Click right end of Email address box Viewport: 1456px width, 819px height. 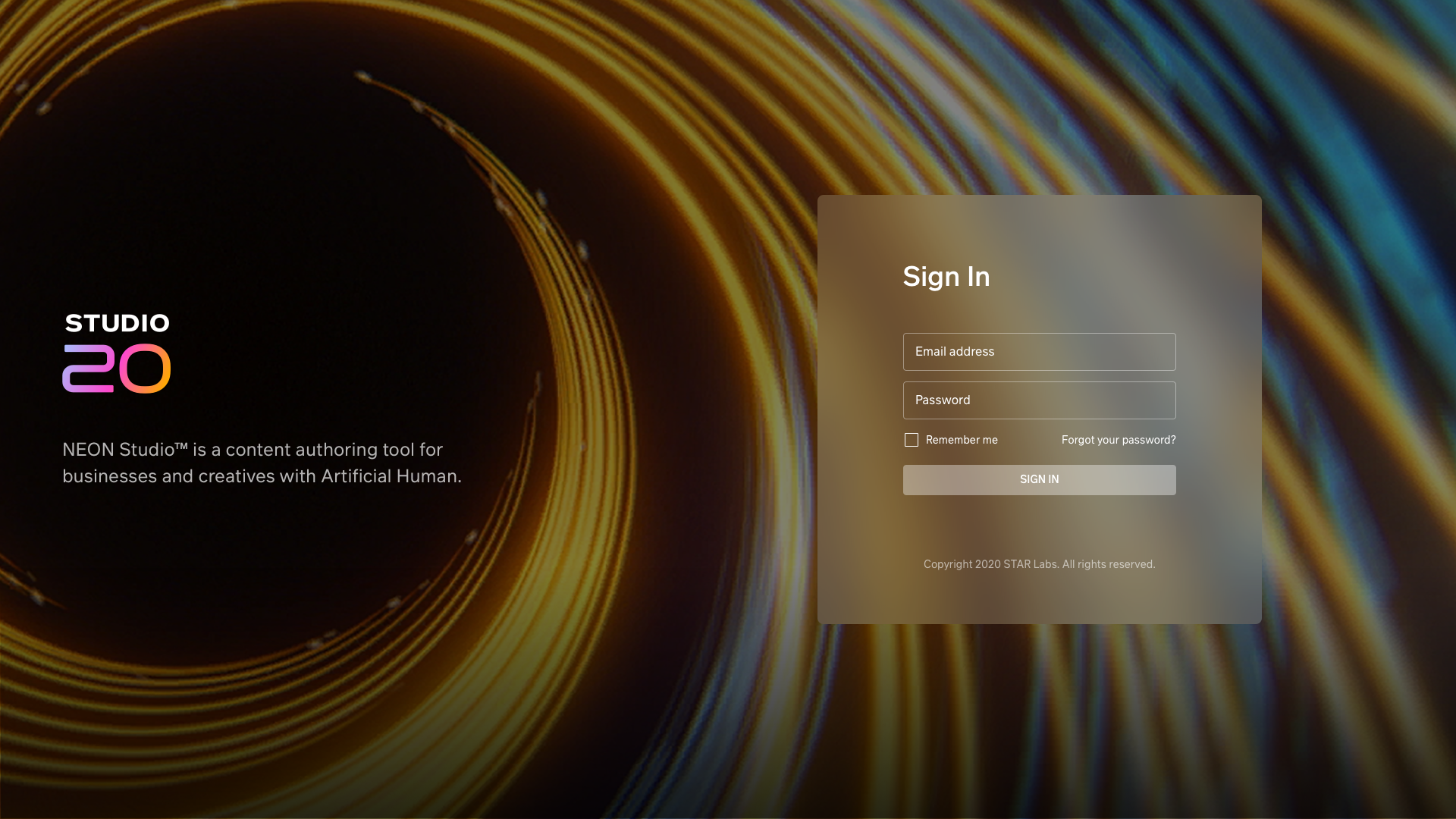click(x=1160, y=352)
